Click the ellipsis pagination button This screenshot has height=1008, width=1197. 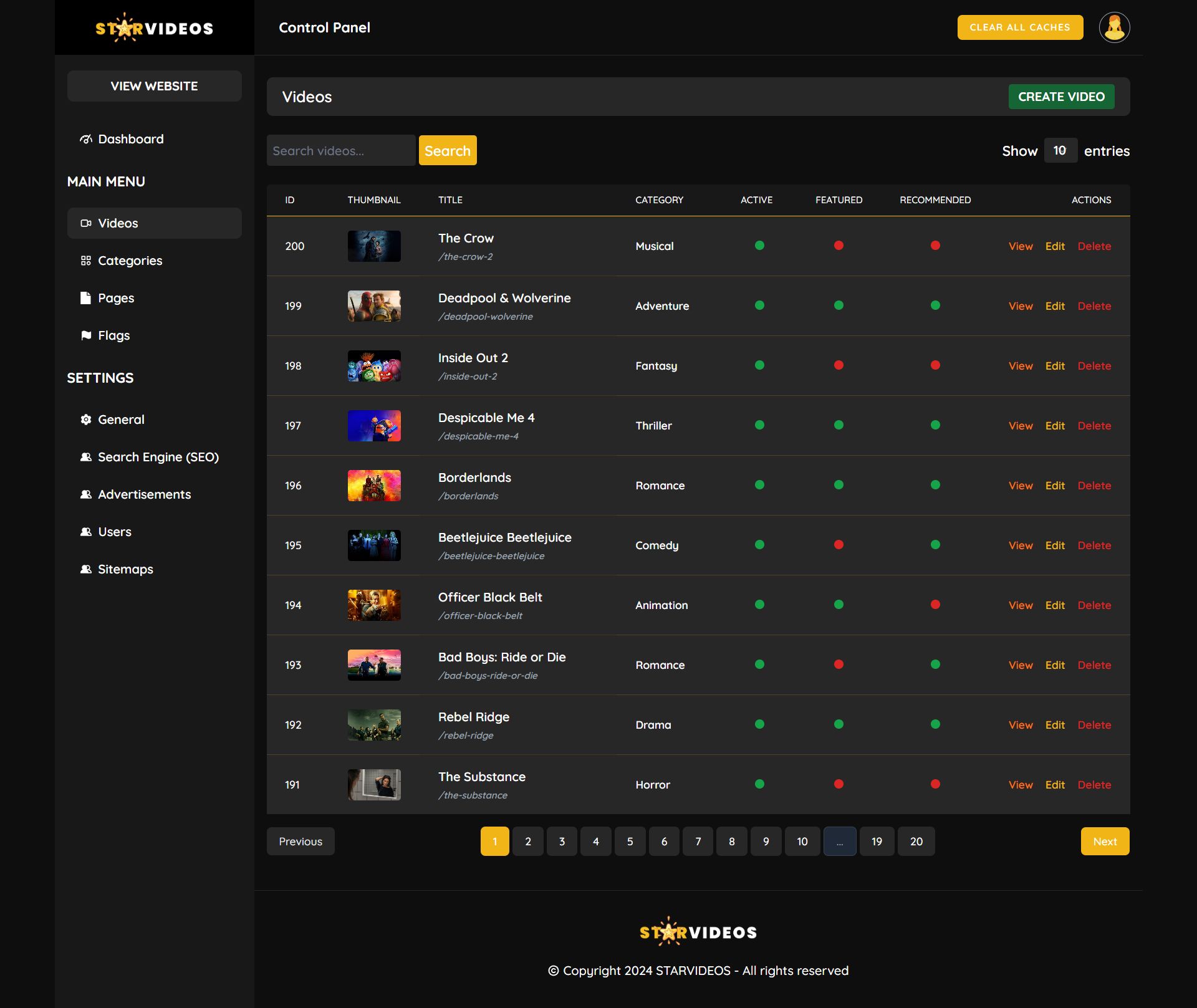[840, 842]
